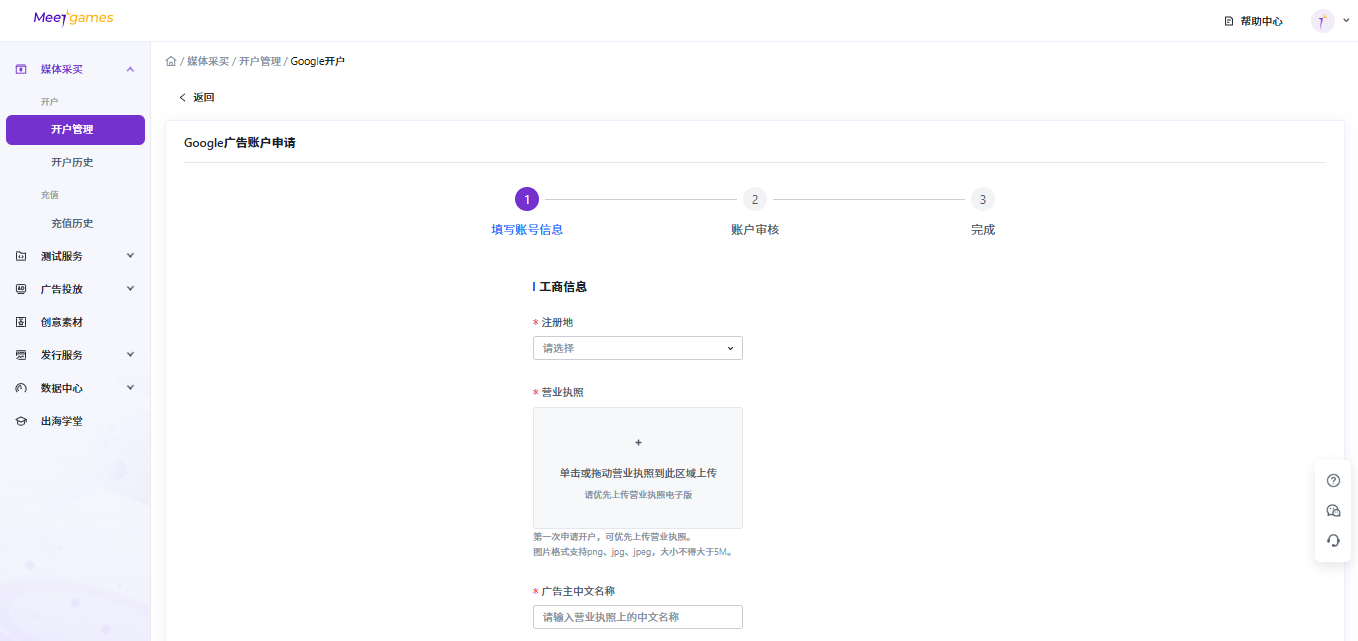Select the 测试服务 icon in sidebar
This screenshot has height=641, width=1358.
point(22,255)
